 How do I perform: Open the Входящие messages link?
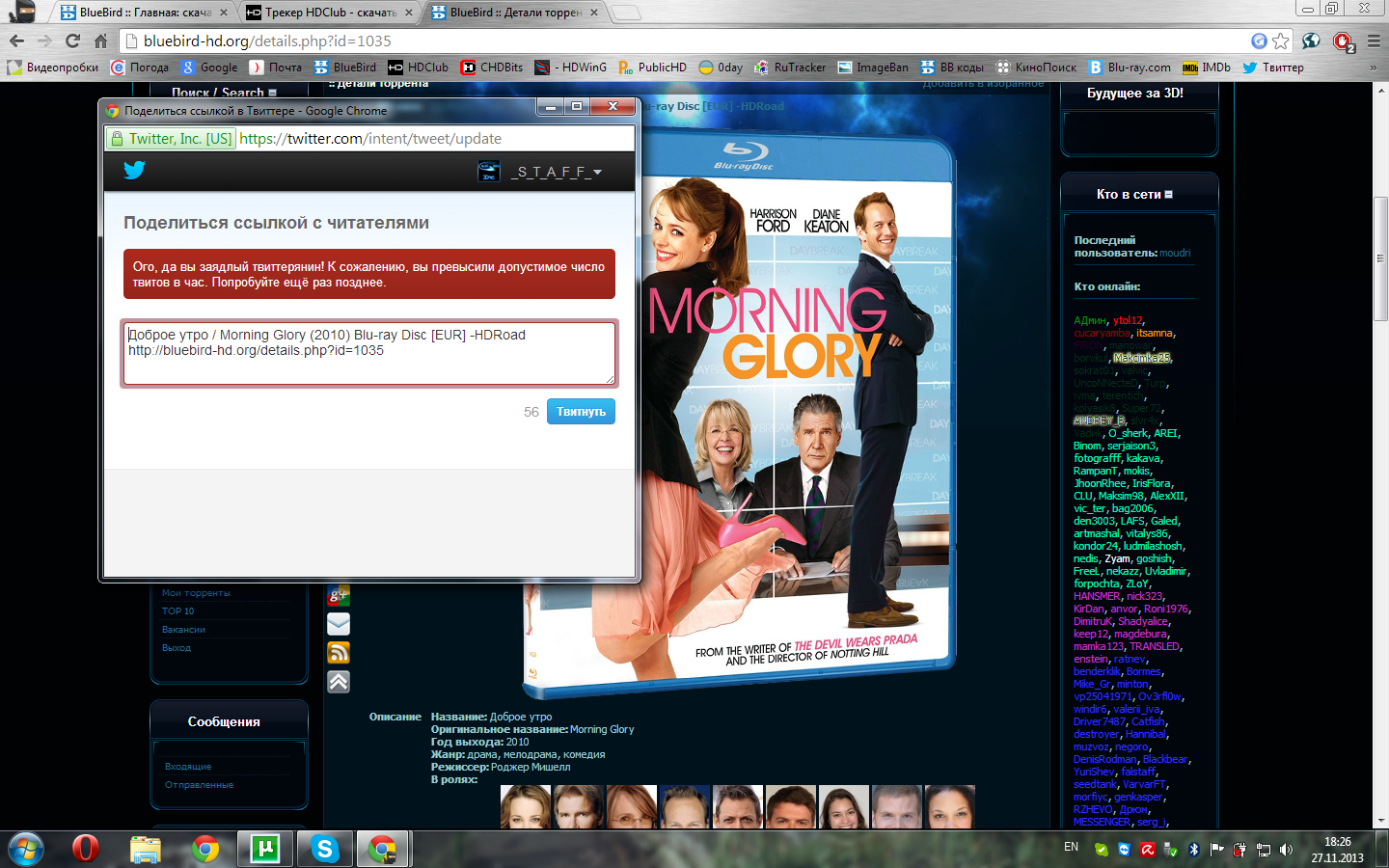click(188, 767)
